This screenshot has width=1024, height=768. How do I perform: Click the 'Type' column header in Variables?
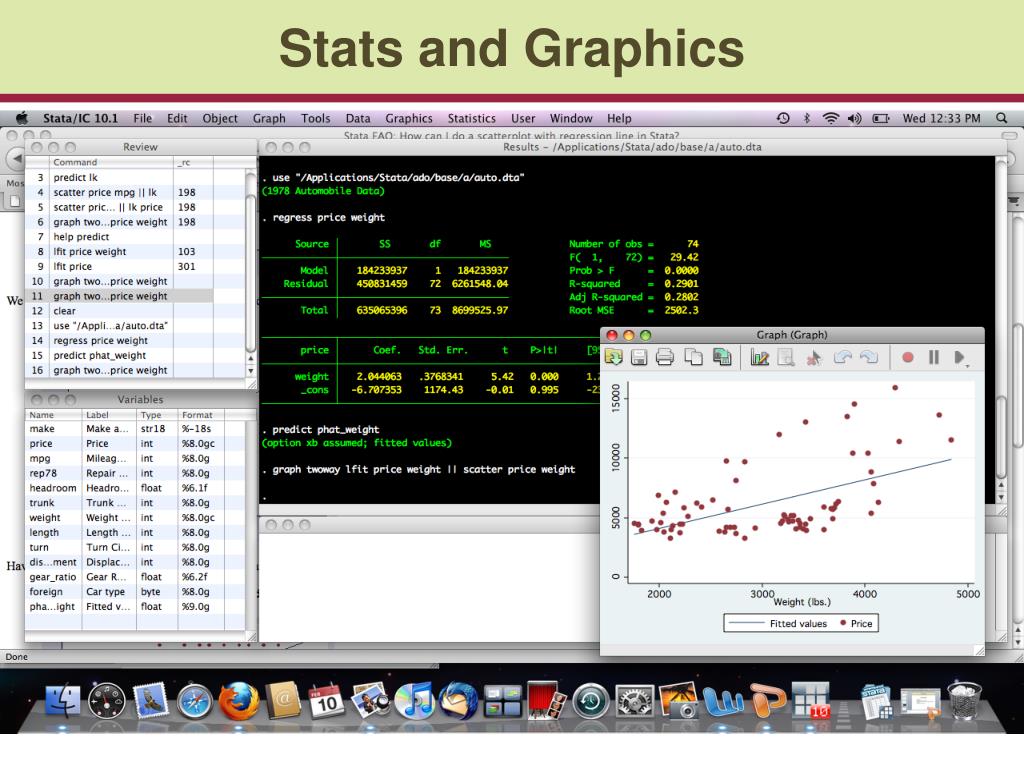point(157,415)
